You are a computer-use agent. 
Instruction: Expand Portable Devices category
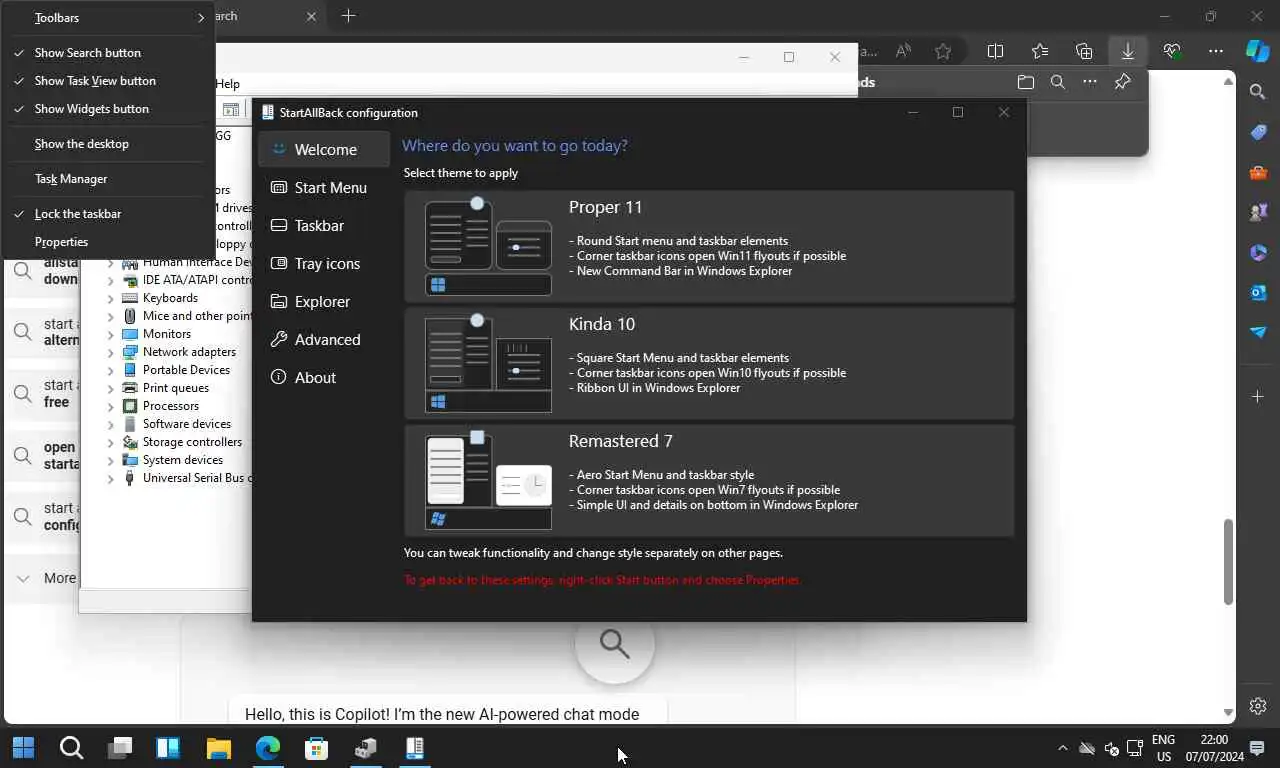click(111, 370)
